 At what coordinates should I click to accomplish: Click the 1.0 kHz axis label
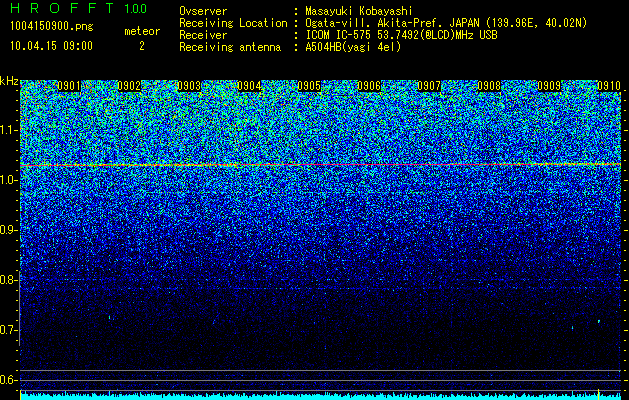point(9,180)
